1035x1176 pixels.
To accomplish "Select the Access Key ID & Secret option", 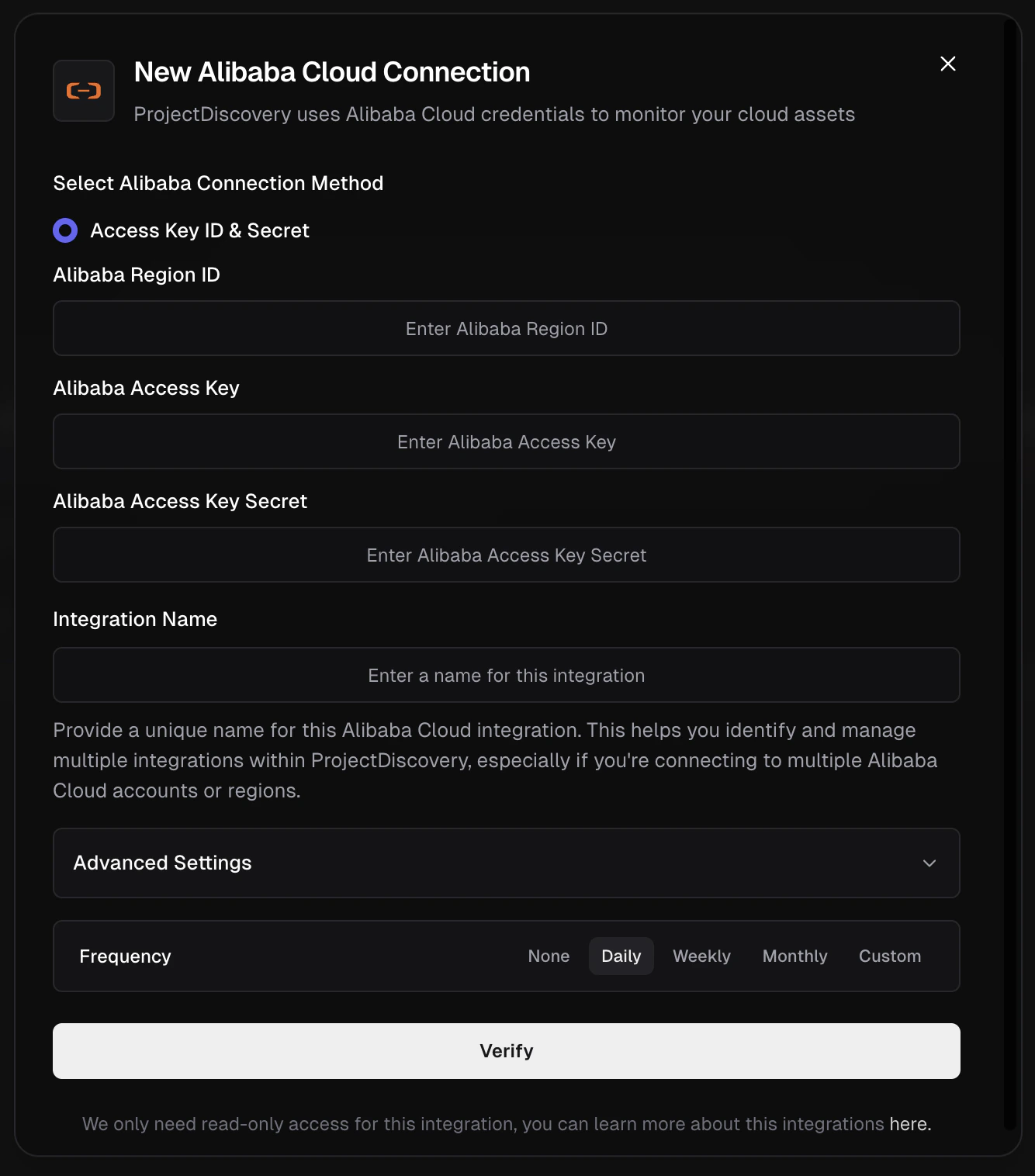I will [65, 230].
